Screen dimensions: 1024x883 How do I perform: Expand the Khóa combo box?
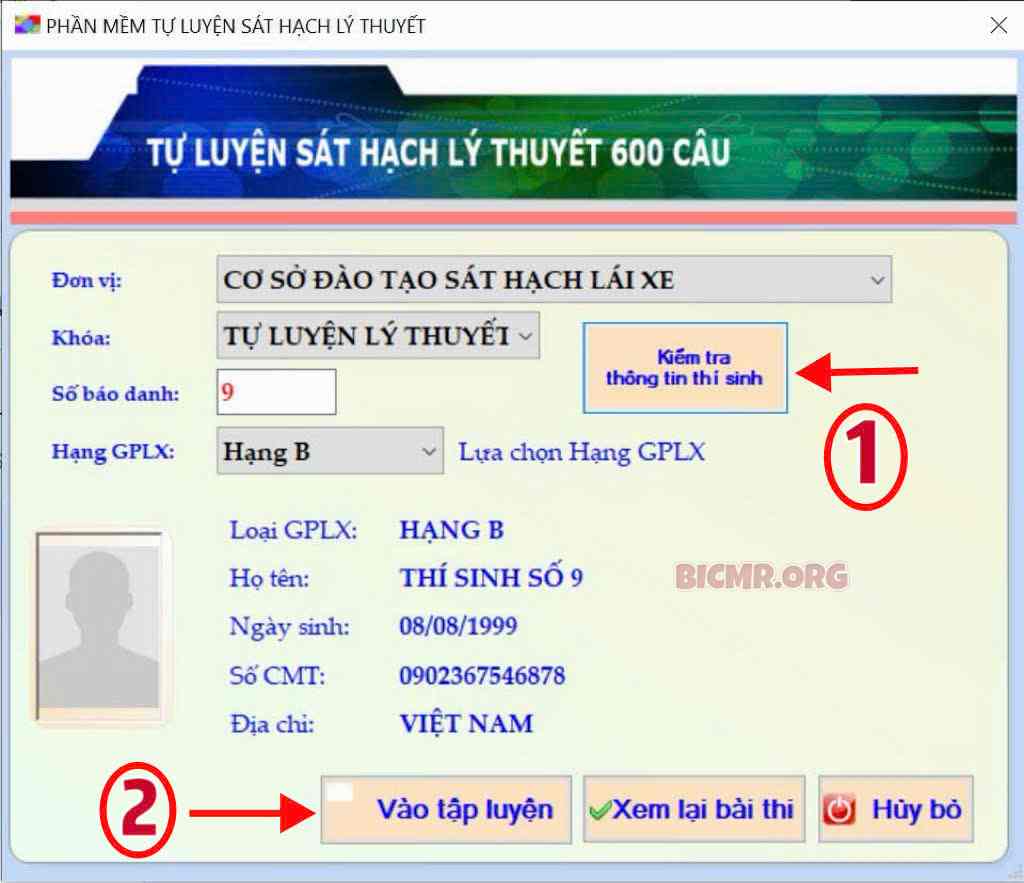point(378,336)
